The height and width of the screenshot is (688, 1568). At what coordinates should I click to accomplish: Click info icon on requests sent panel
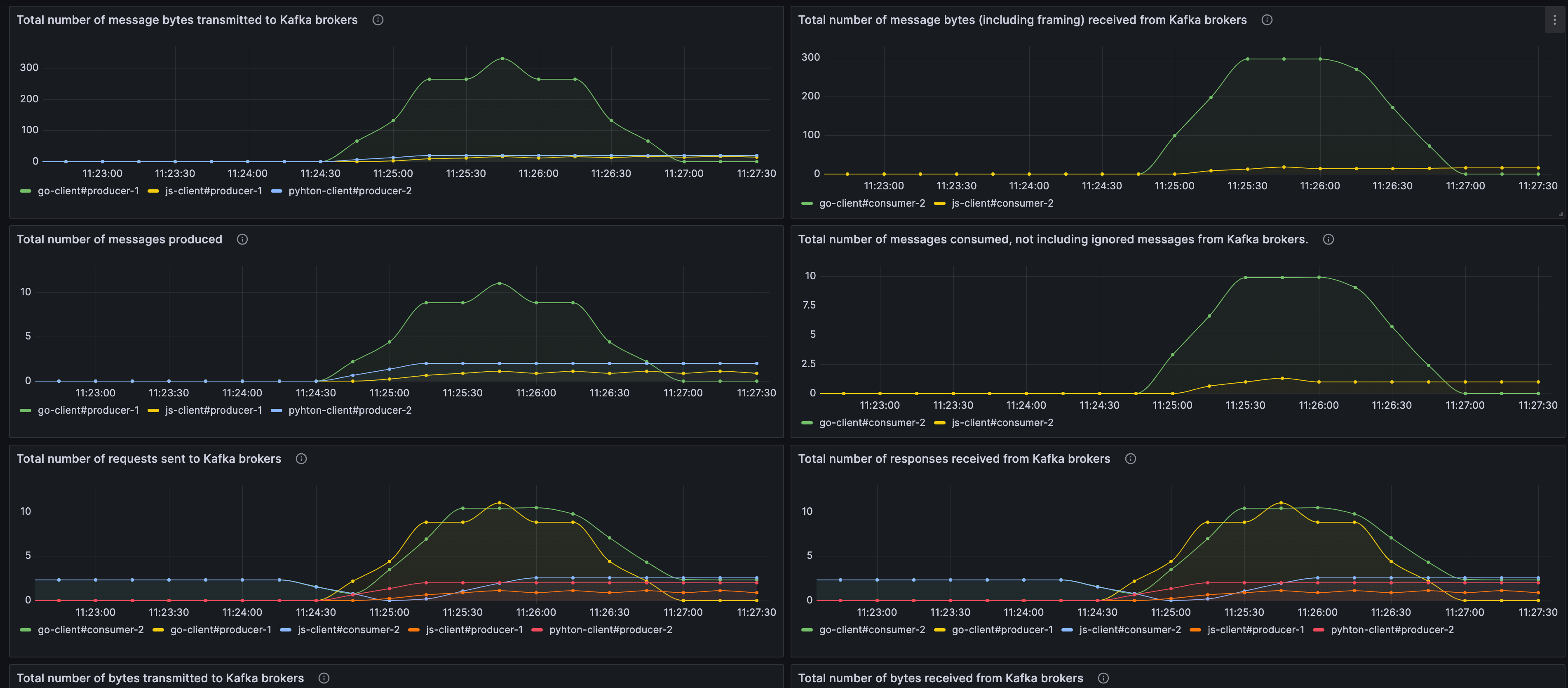point(301,459)
